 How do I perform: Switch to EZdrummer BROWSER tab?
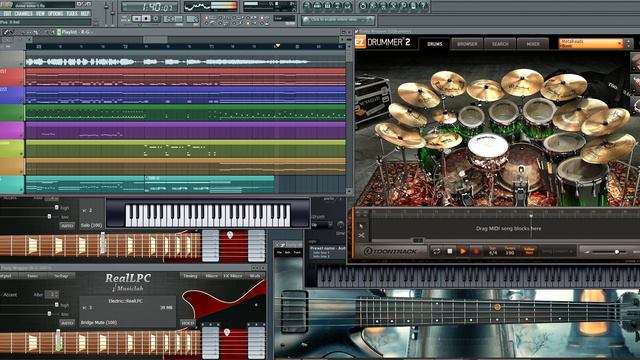coord(467,44)
